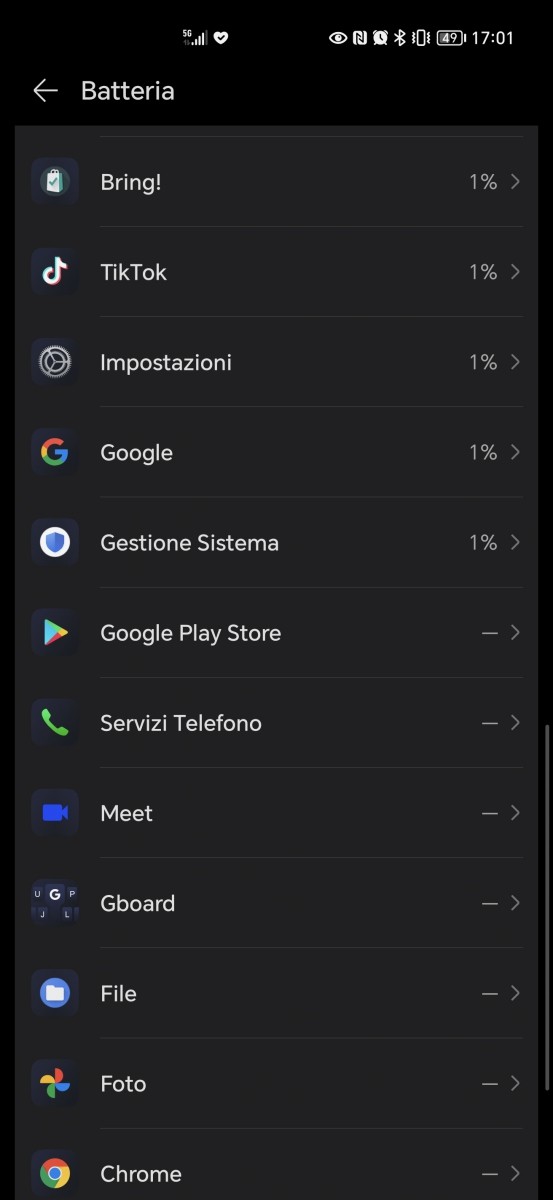Tap the Google Play Store triangle icon
This screenshot has width=553, height=1200.
[55, 632]
